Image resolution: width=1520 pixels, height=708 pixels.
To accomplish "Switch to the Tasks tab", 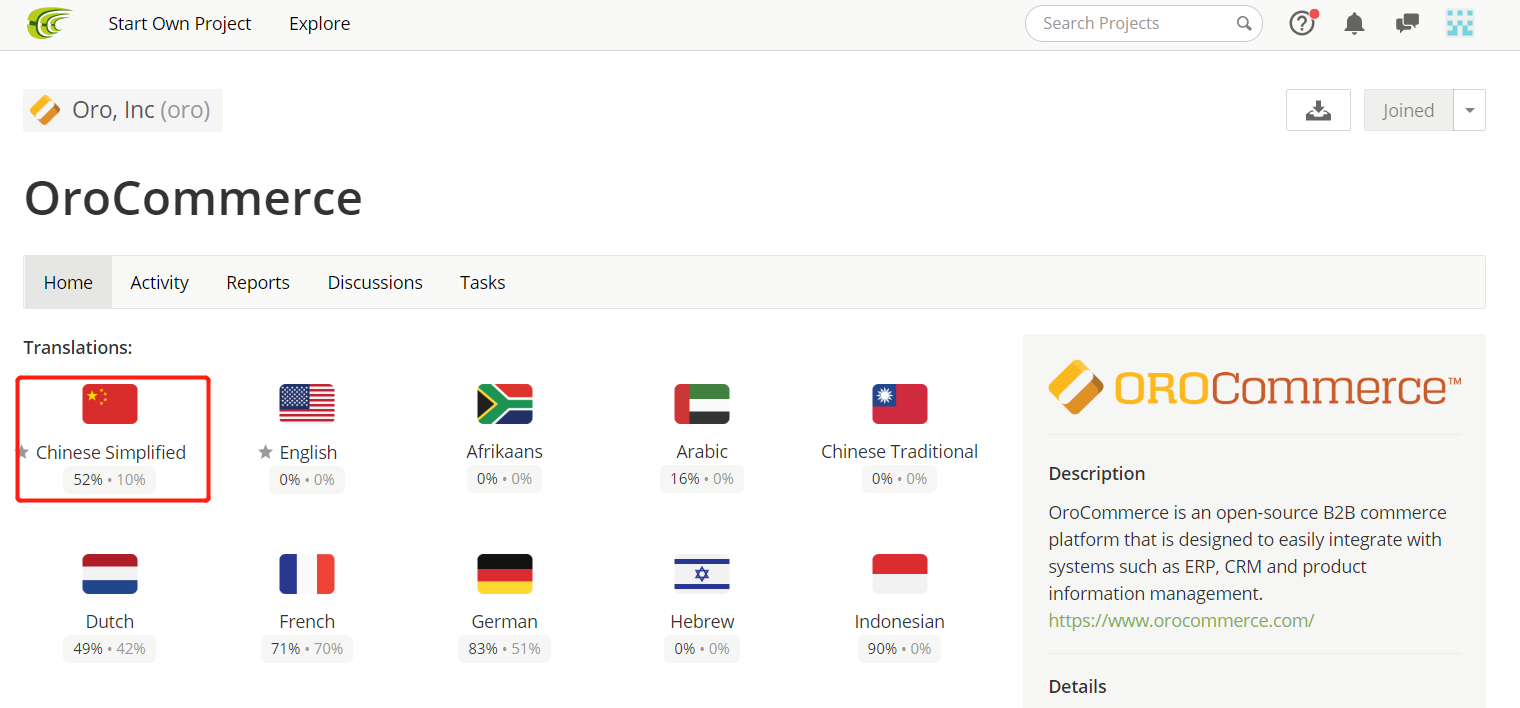I will pos(483,282).
